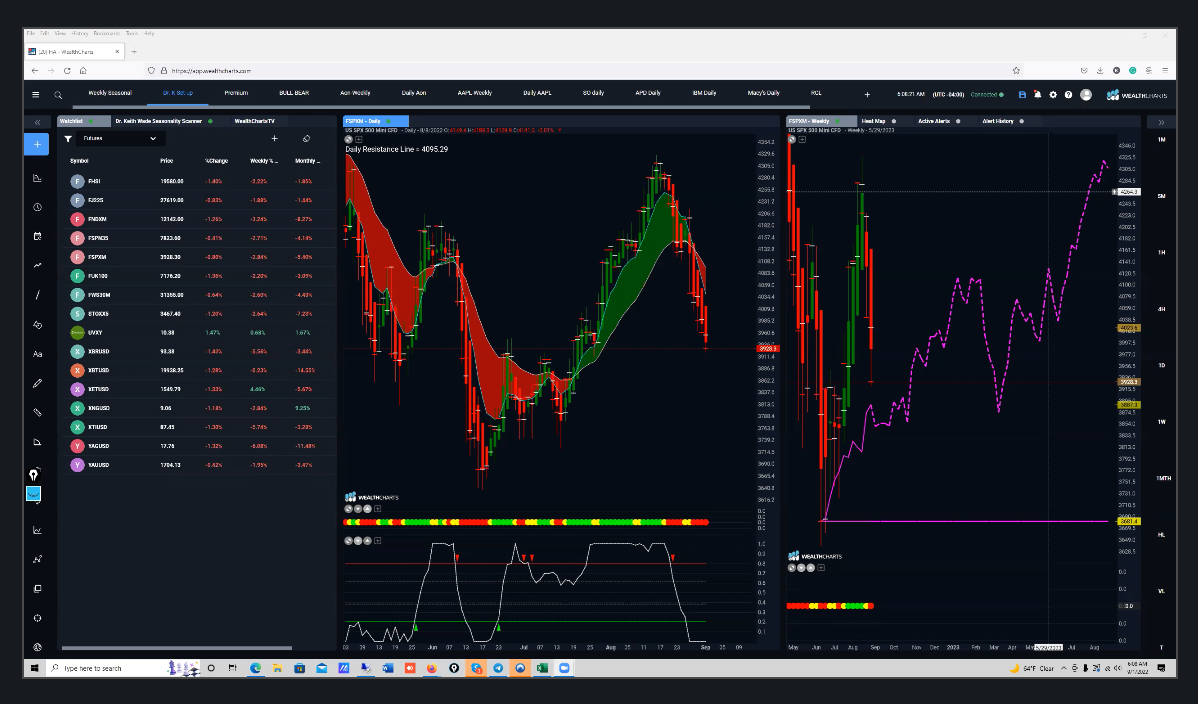Open the AAPL Weekly workspace
The height and width of the screenshot is (704, 1198).
pyautogui.click(x=474, y=93)
